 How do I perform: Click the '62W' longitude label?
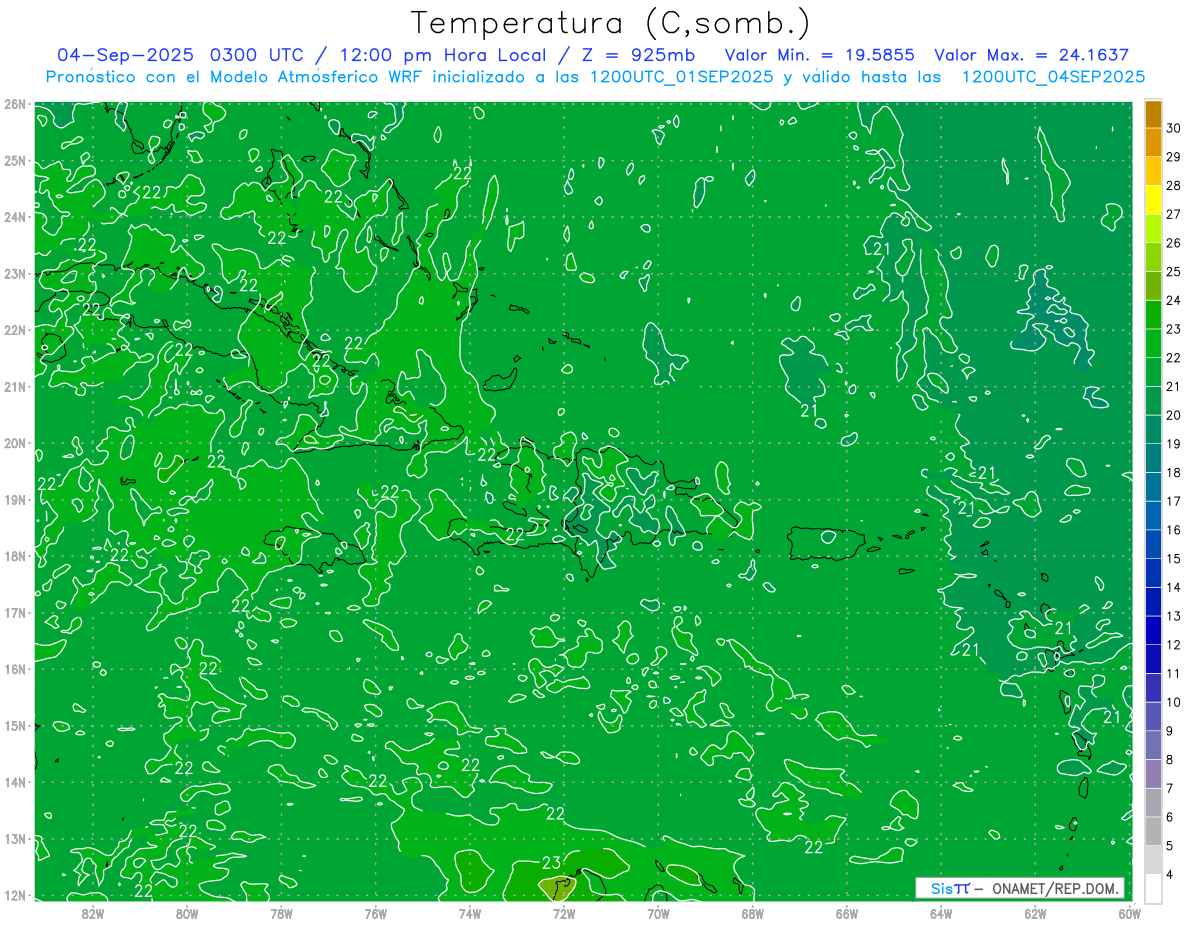pos(1035,913)
